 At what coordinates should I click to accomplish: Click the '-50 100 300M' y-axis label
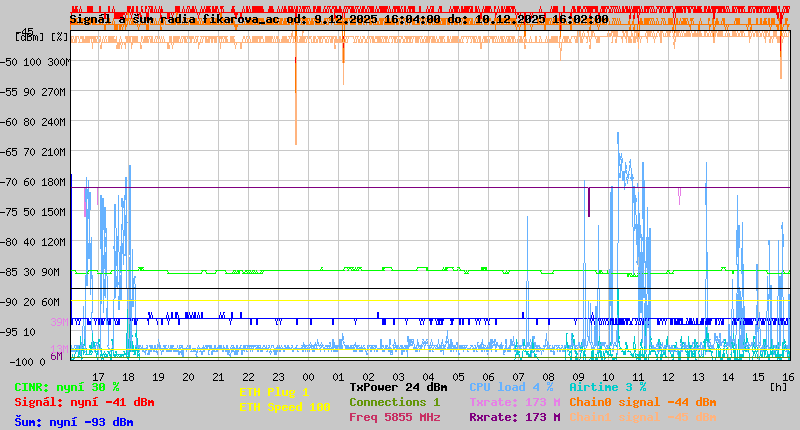point(33,62)
